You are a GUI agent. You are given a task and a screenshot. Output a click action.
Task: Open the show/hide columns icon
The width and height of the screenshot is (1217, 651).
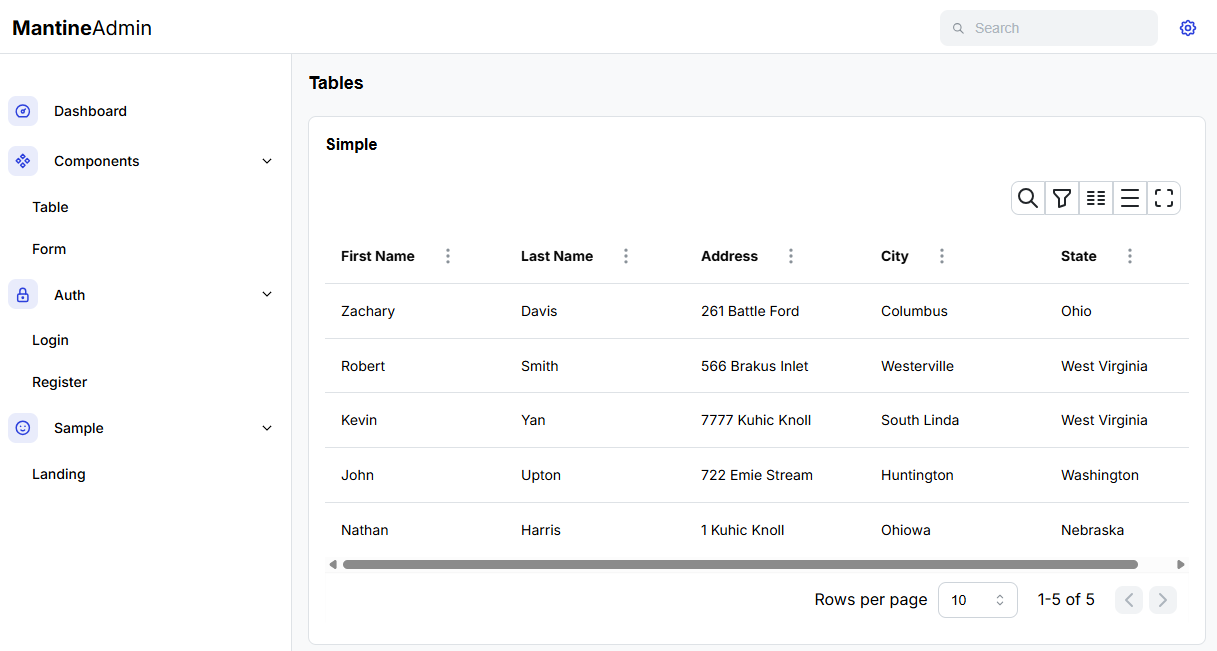(1096, 198)
